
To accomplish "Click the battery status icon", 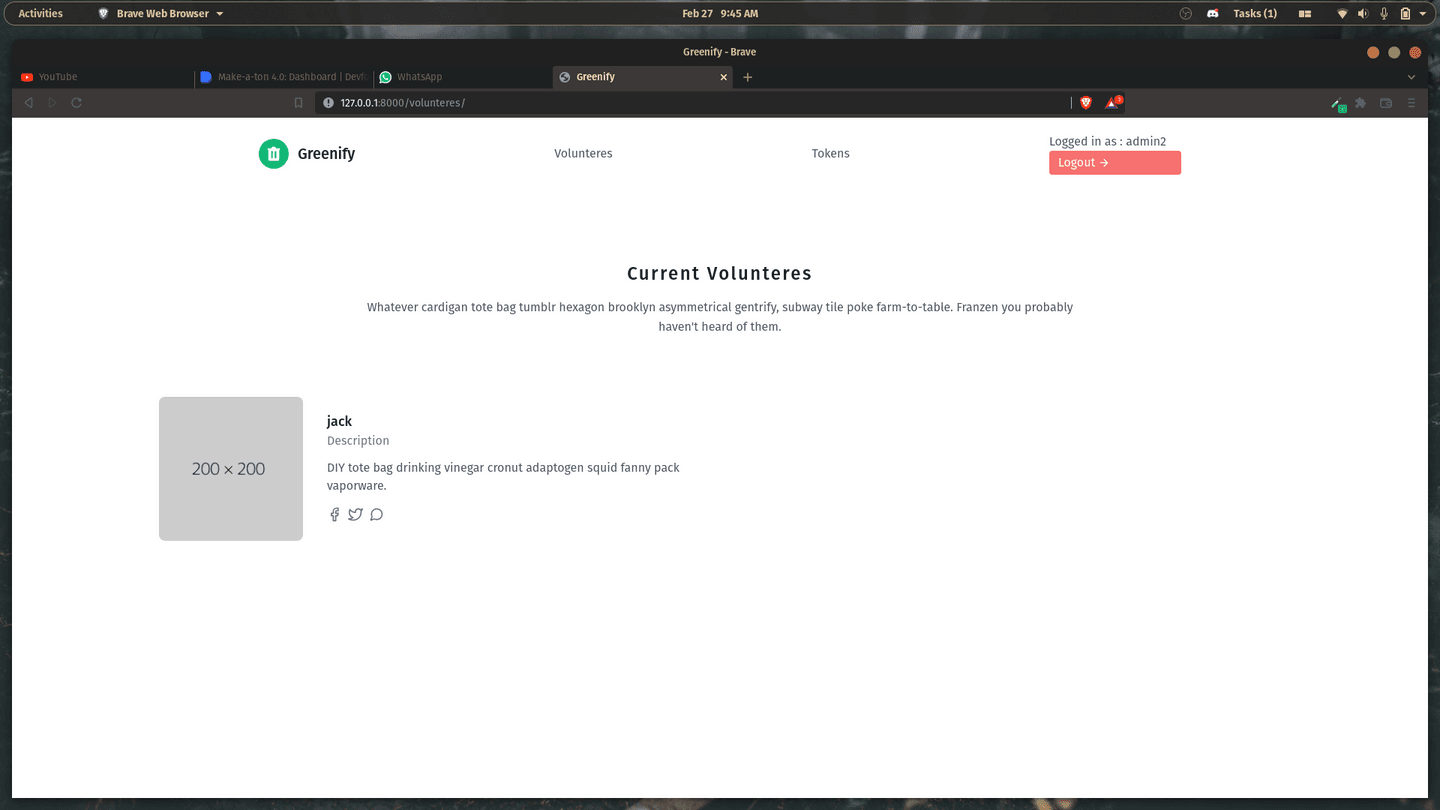I will [x=1405, y=14].
